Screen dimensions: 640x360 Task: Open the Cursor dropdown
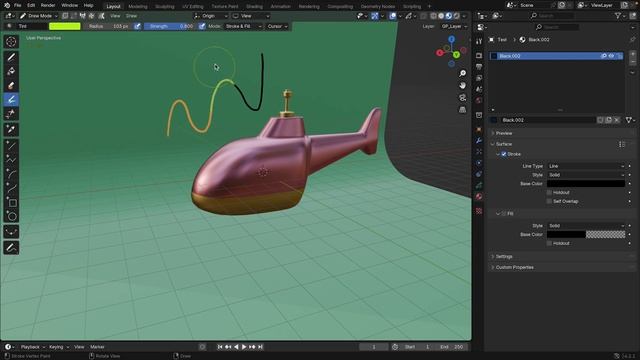point(277,26)
